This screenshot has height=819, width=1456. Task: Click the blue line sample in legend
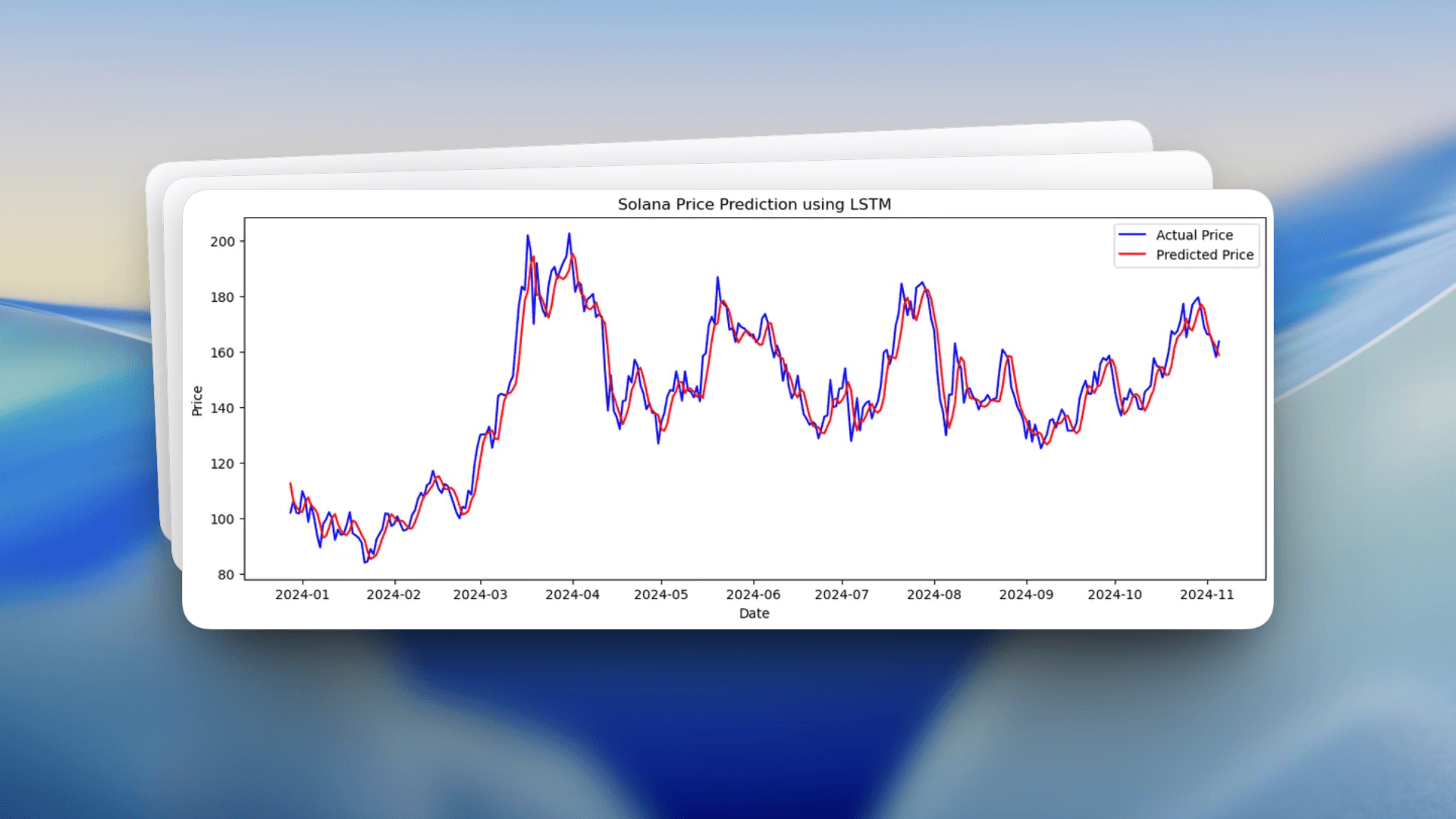(x=1134, y=235)
